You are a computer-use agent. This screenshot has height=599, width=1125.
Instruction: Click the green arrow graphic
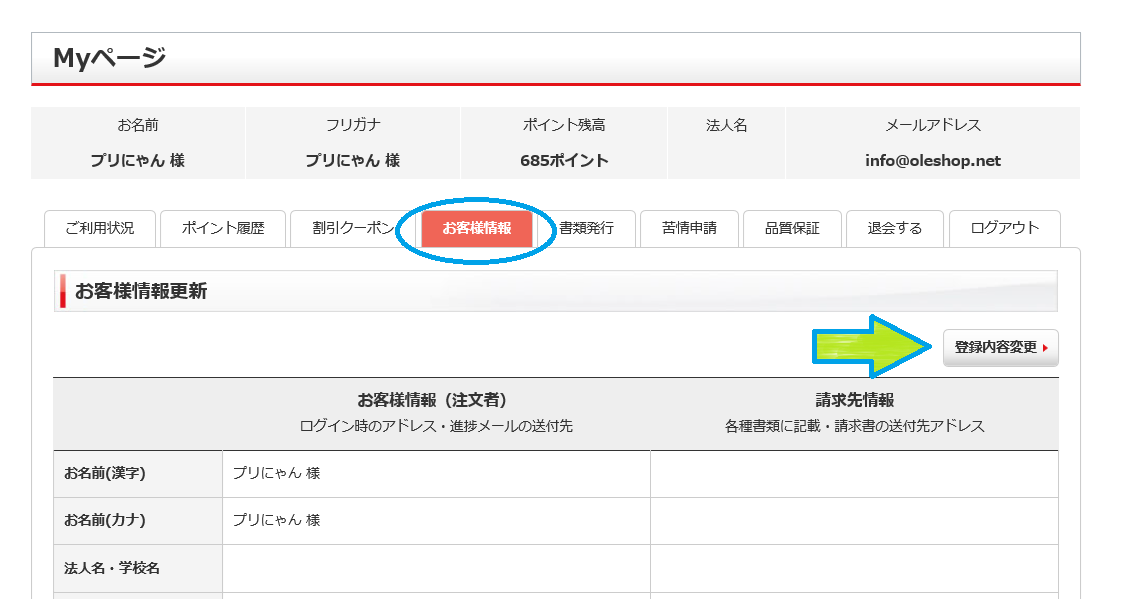coord(870,347)
